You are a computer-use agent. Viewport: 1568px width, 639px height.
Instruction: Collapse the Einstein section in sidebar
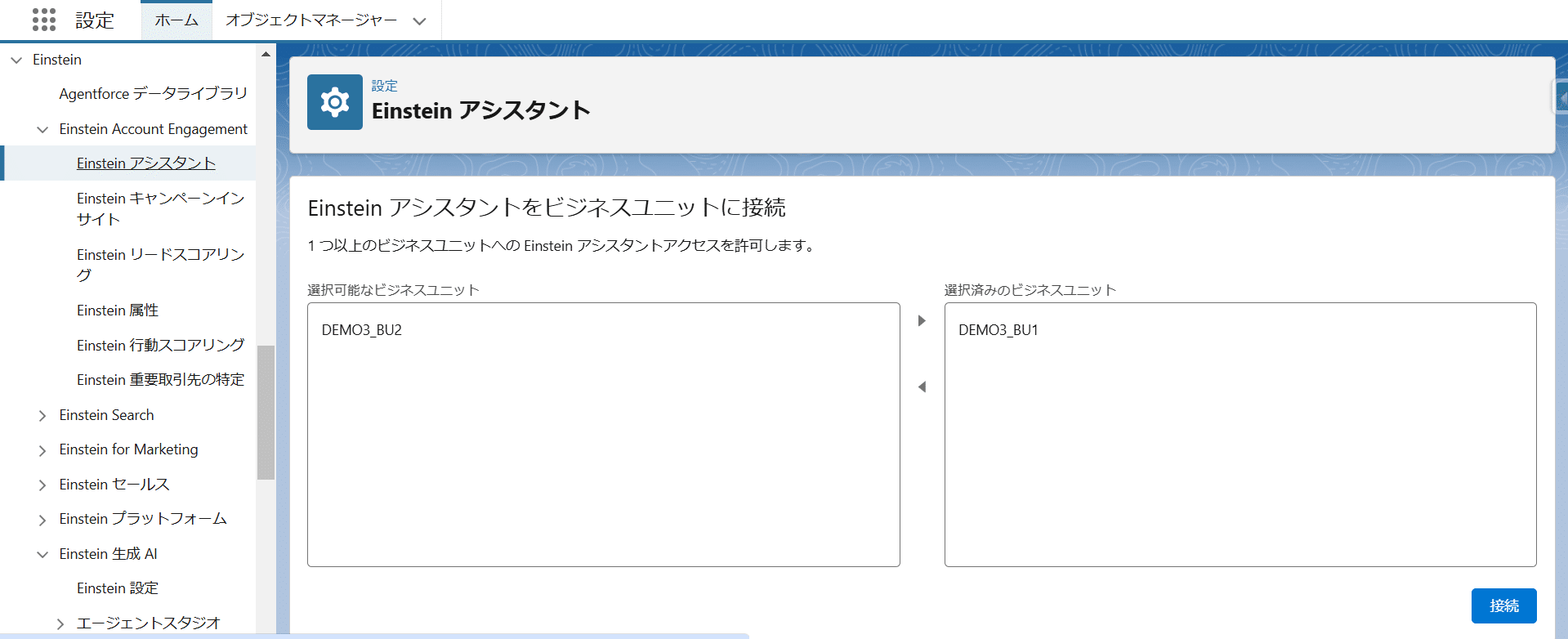[16, 60]
